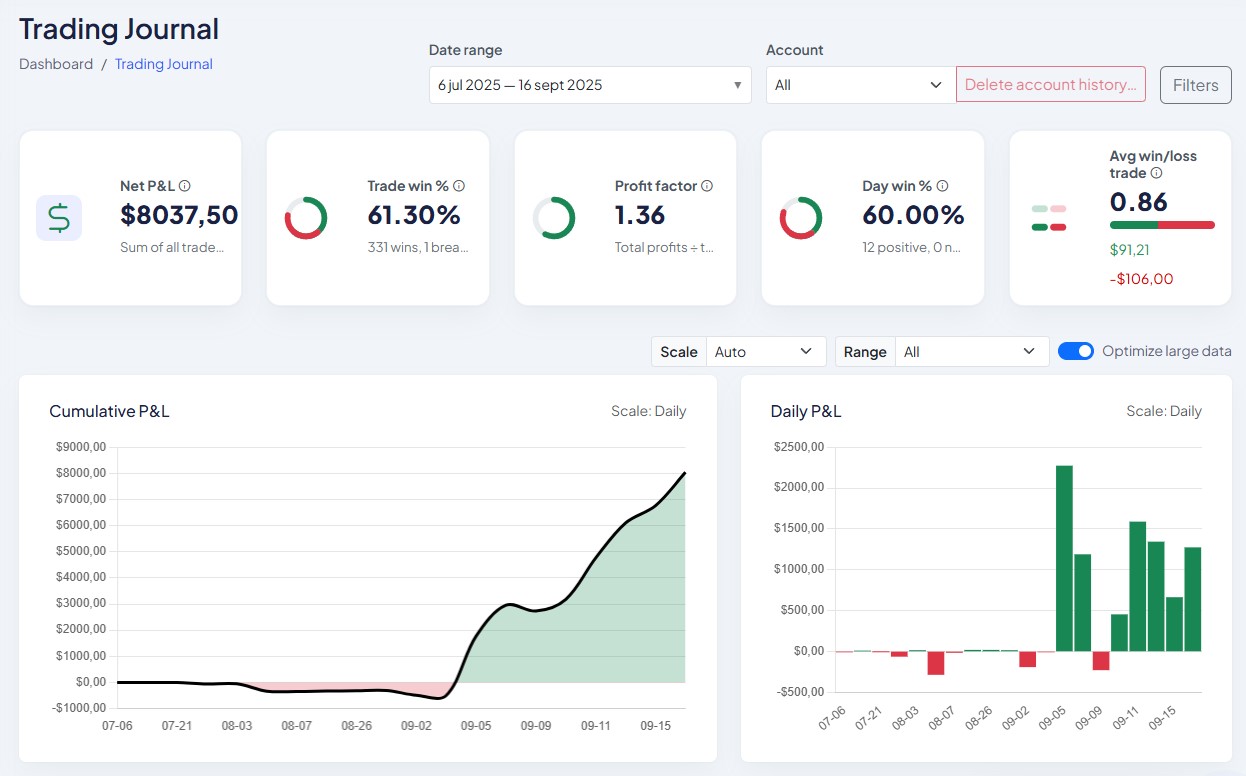Open the Scale dropdown set to Auto

tap(765, 352)
